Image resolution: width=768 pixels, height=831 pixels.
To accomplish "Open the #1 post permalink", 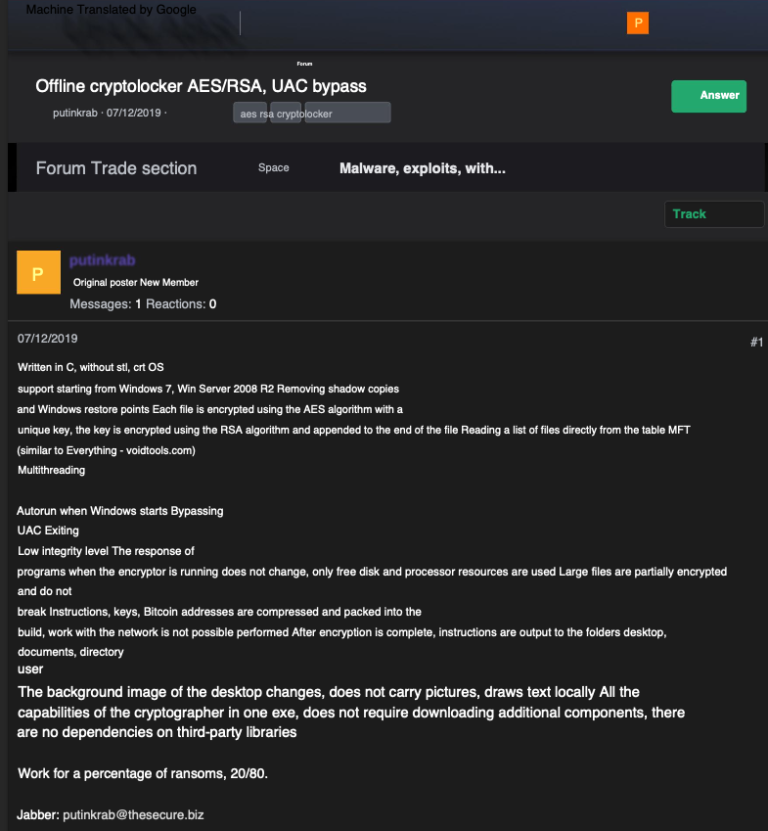I will (756, 342).
